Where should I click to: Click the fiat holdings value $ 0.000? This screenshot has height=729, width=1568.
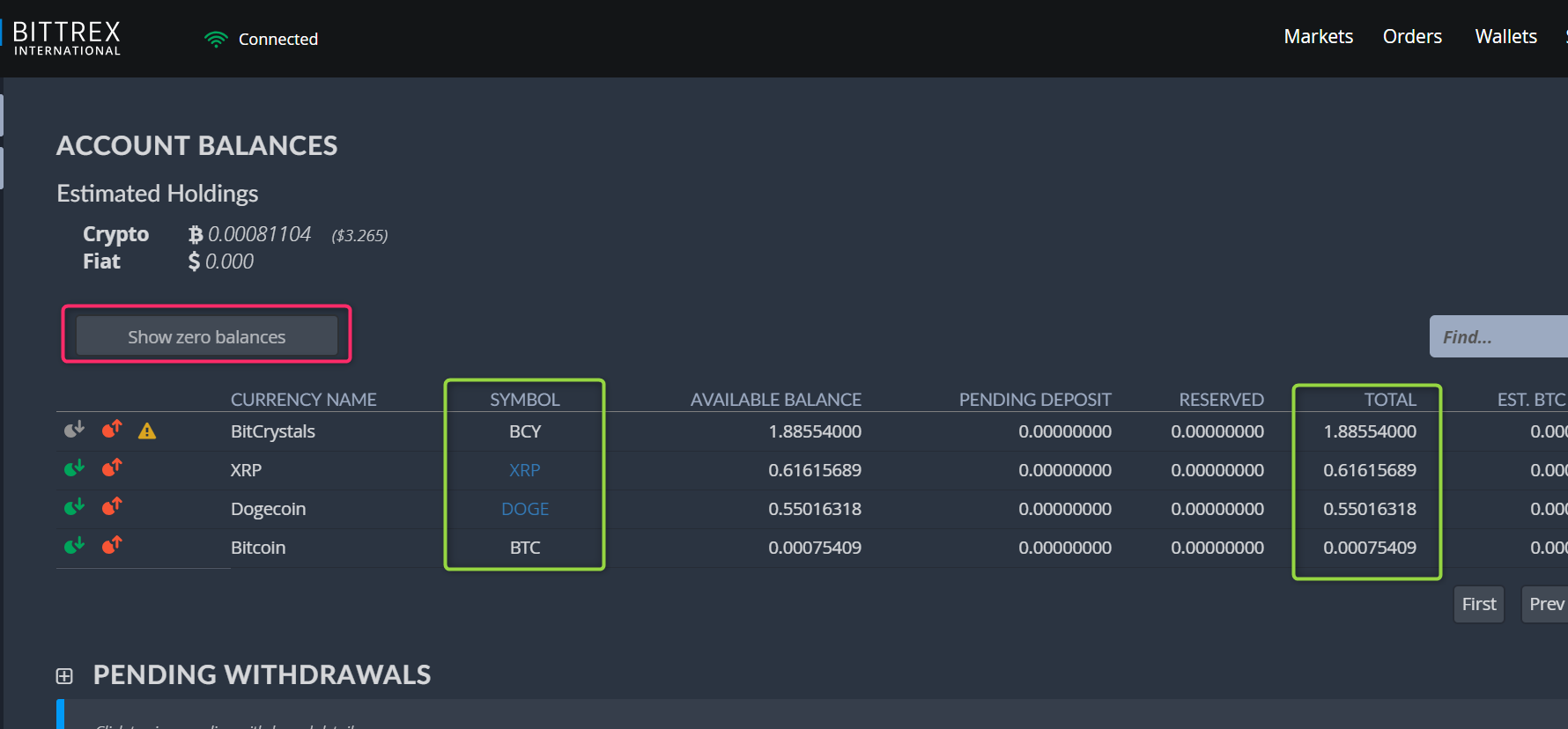pyautogui.click(x=221, y=261)
